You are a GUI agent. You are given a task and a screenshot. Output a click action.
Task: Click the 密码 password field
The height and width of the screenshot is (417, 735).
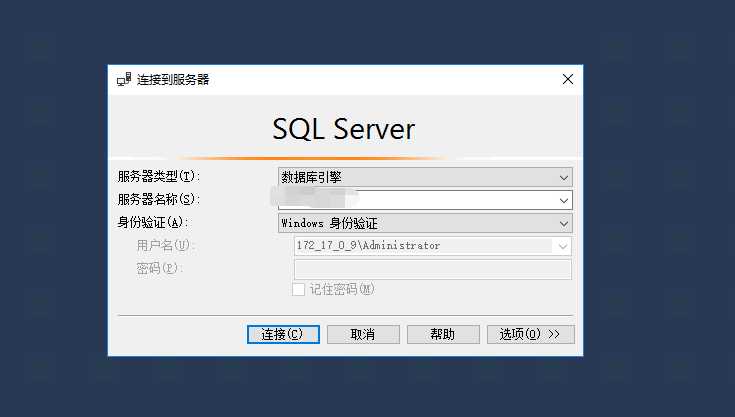432,269
